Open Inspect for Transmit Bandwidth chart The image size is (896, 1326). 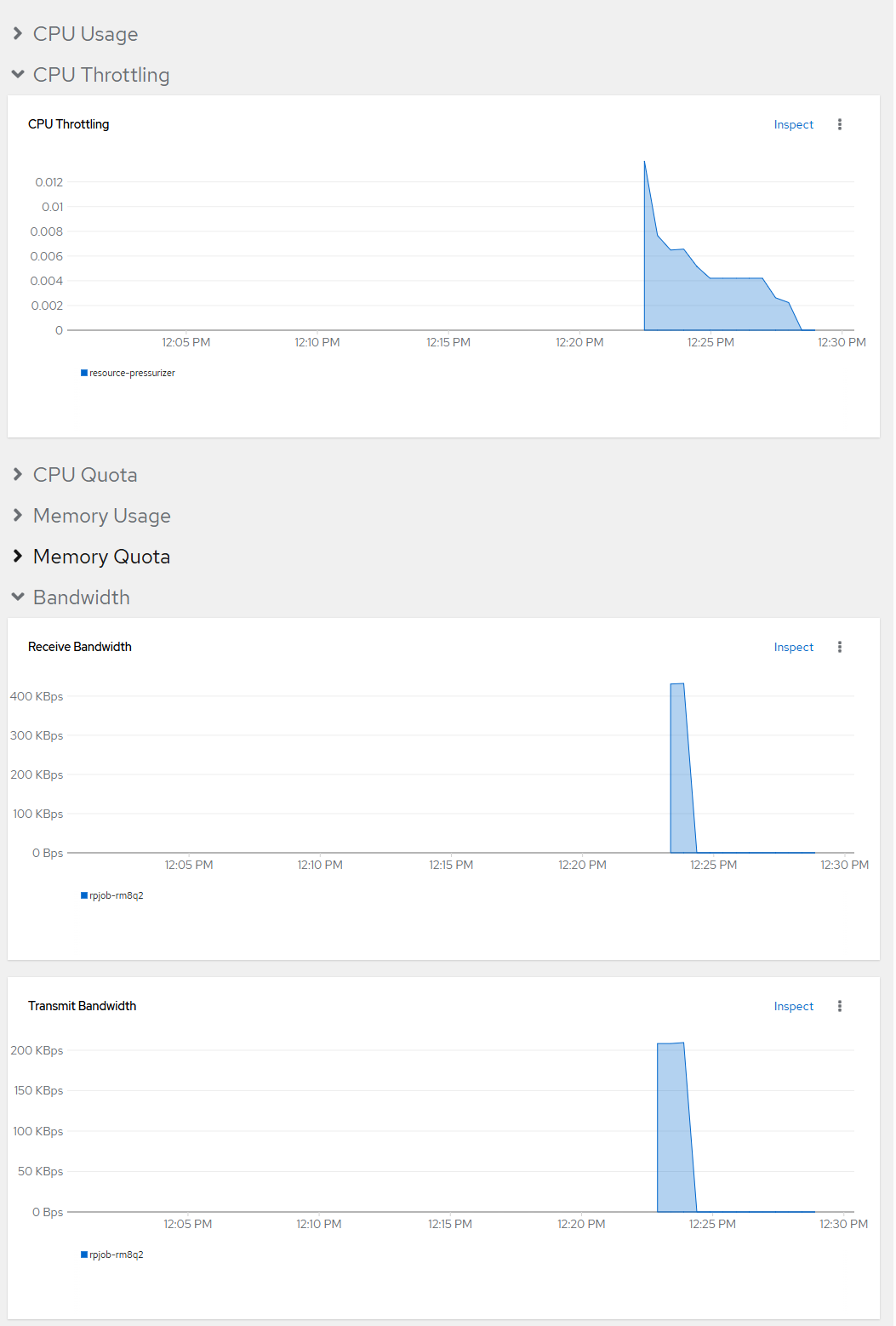tap(793, 1006)
